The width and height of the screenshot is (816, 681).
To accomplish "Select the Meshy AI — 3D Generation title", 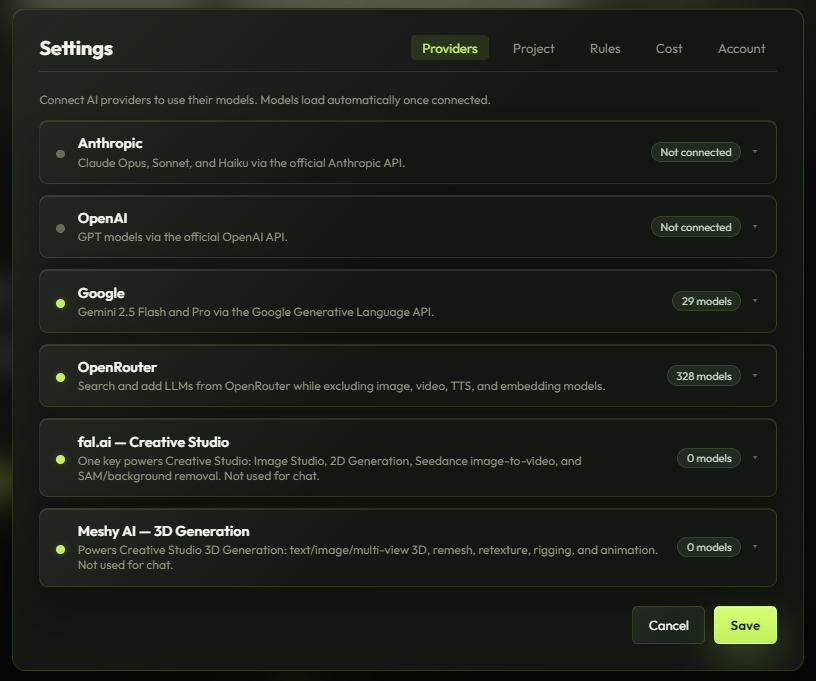I will [x=163, y=531].
